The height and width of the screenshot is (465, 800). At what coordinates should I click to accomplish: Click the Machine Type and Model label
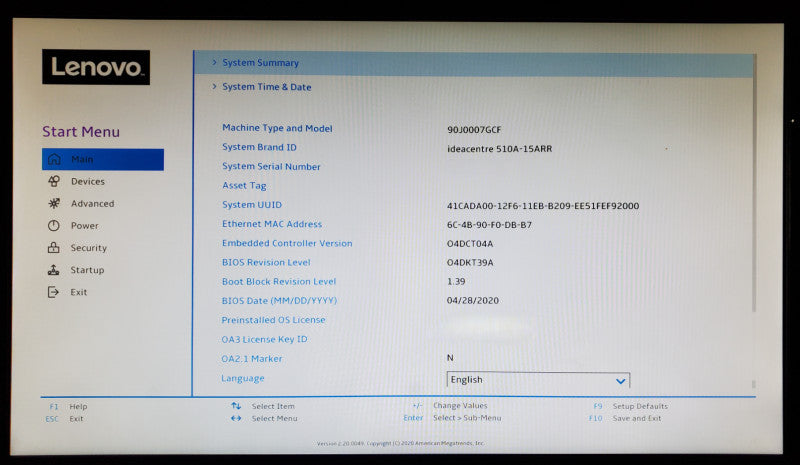point(277,128)
